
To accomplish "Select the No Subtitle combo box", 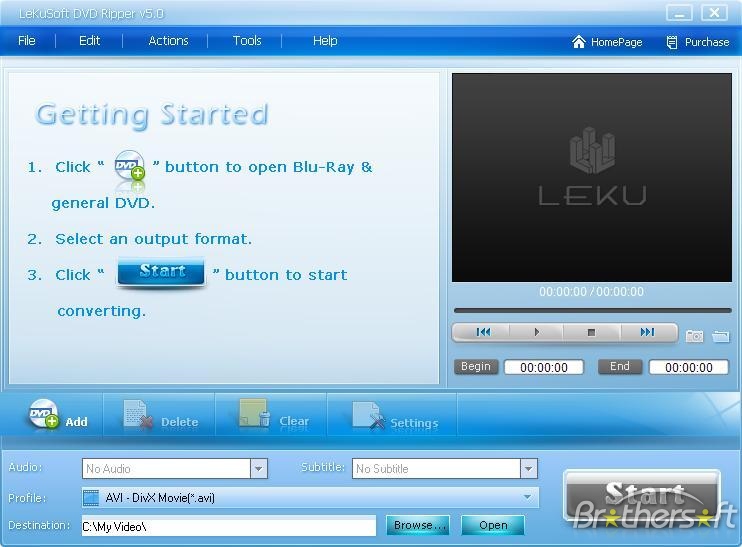I will pyautogui.click(x=444, y=468).
